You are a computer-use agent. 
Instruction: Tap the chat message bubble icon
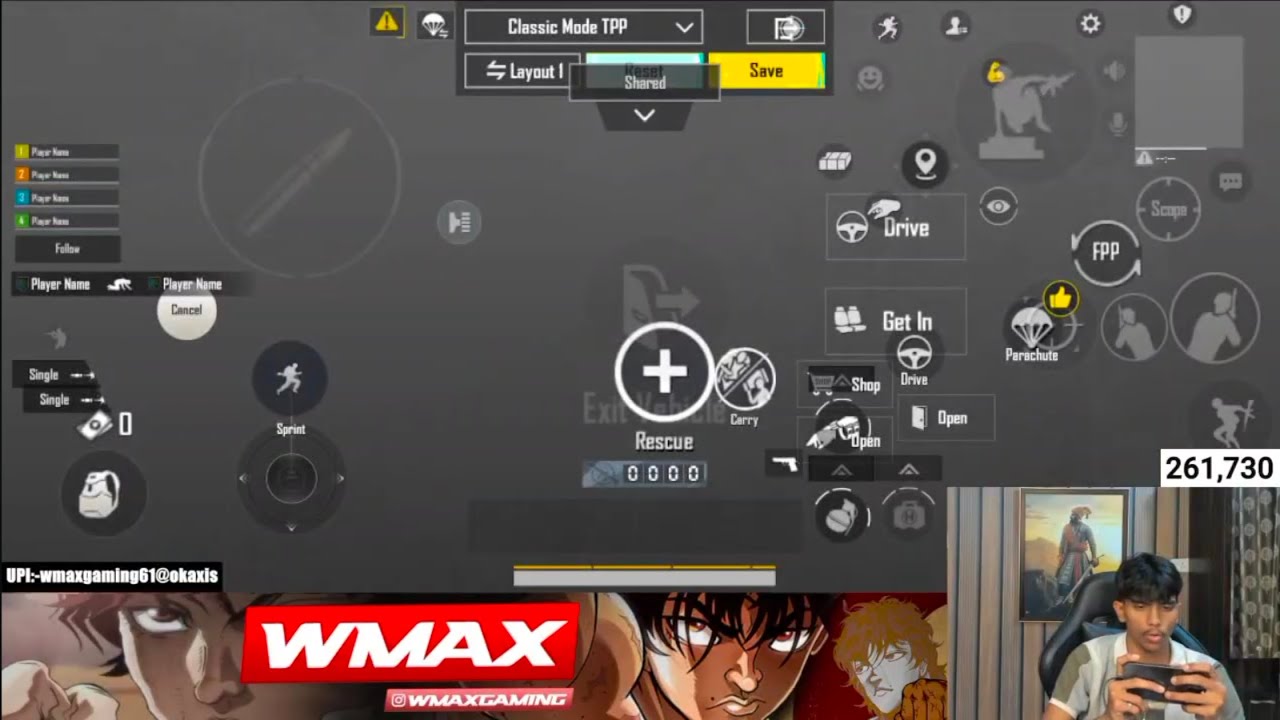(1231, 181)
